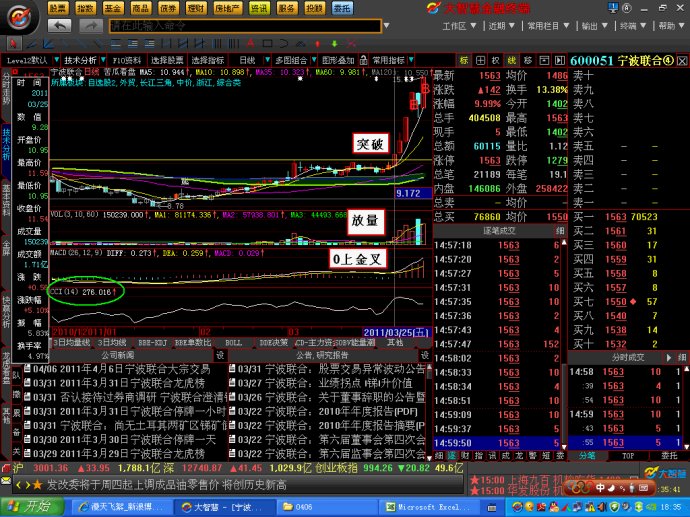
Task: Click the 选择指标 button
Action: (208, 60)
